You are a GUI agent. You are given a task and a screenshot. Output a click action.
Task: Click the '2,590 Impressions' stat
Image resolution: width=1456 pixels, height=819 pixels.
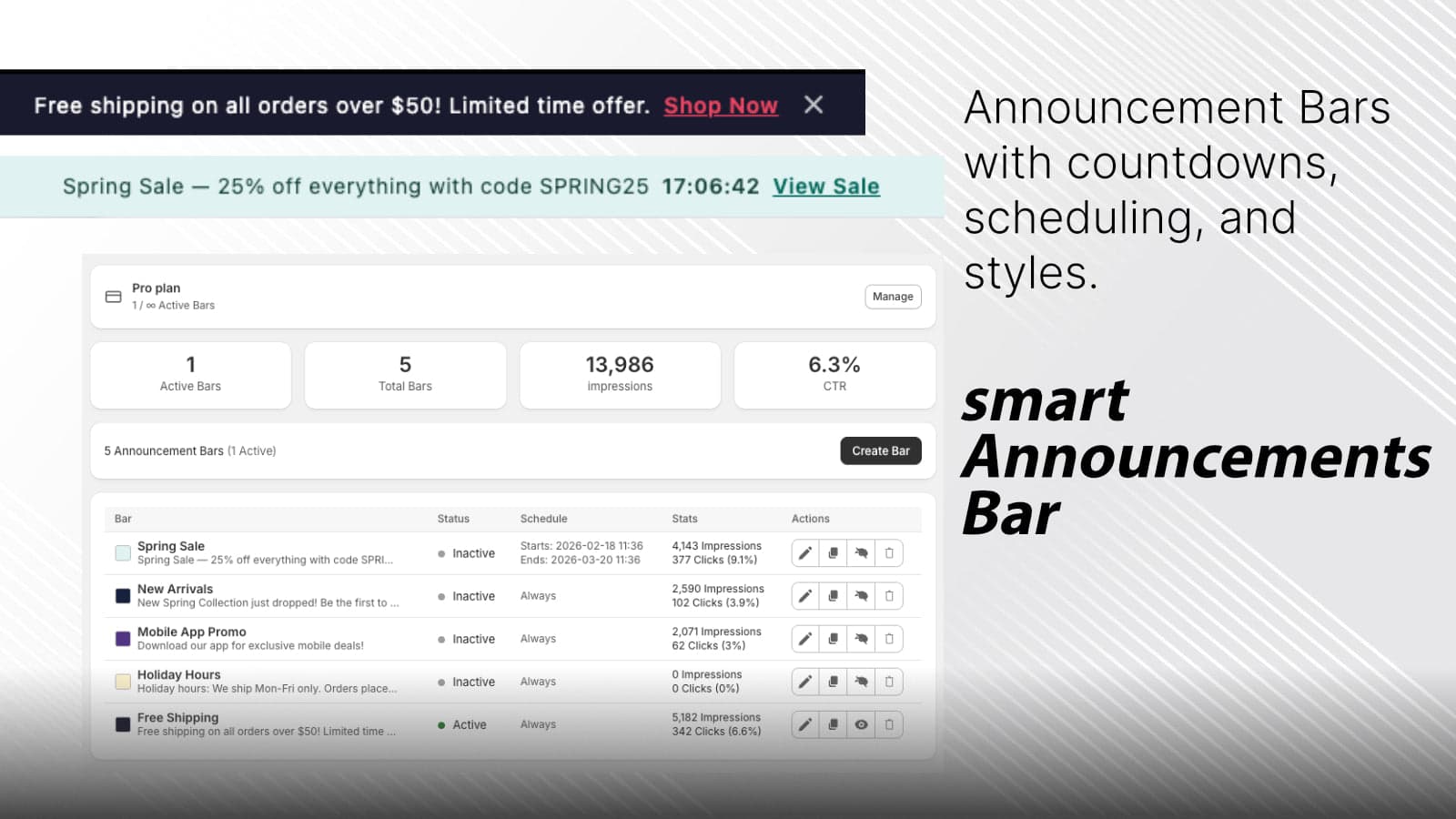pyautogui.click(x=718, y=589)
